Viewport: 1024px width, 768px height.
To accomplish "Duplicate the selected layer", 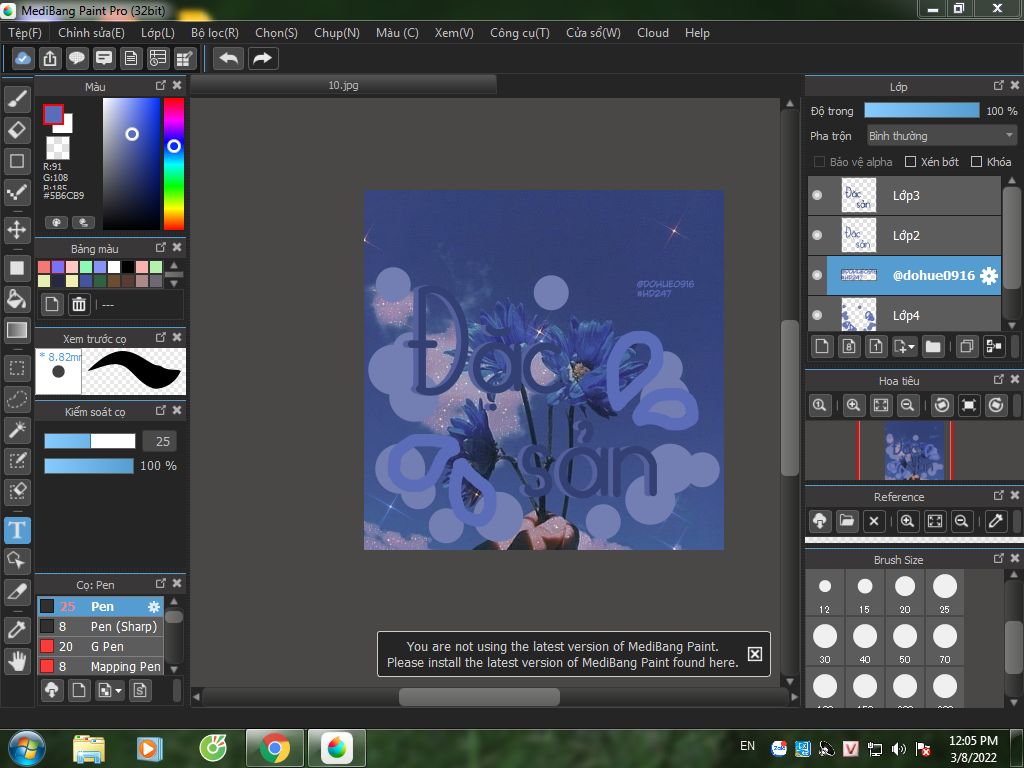I will point(967,346).
